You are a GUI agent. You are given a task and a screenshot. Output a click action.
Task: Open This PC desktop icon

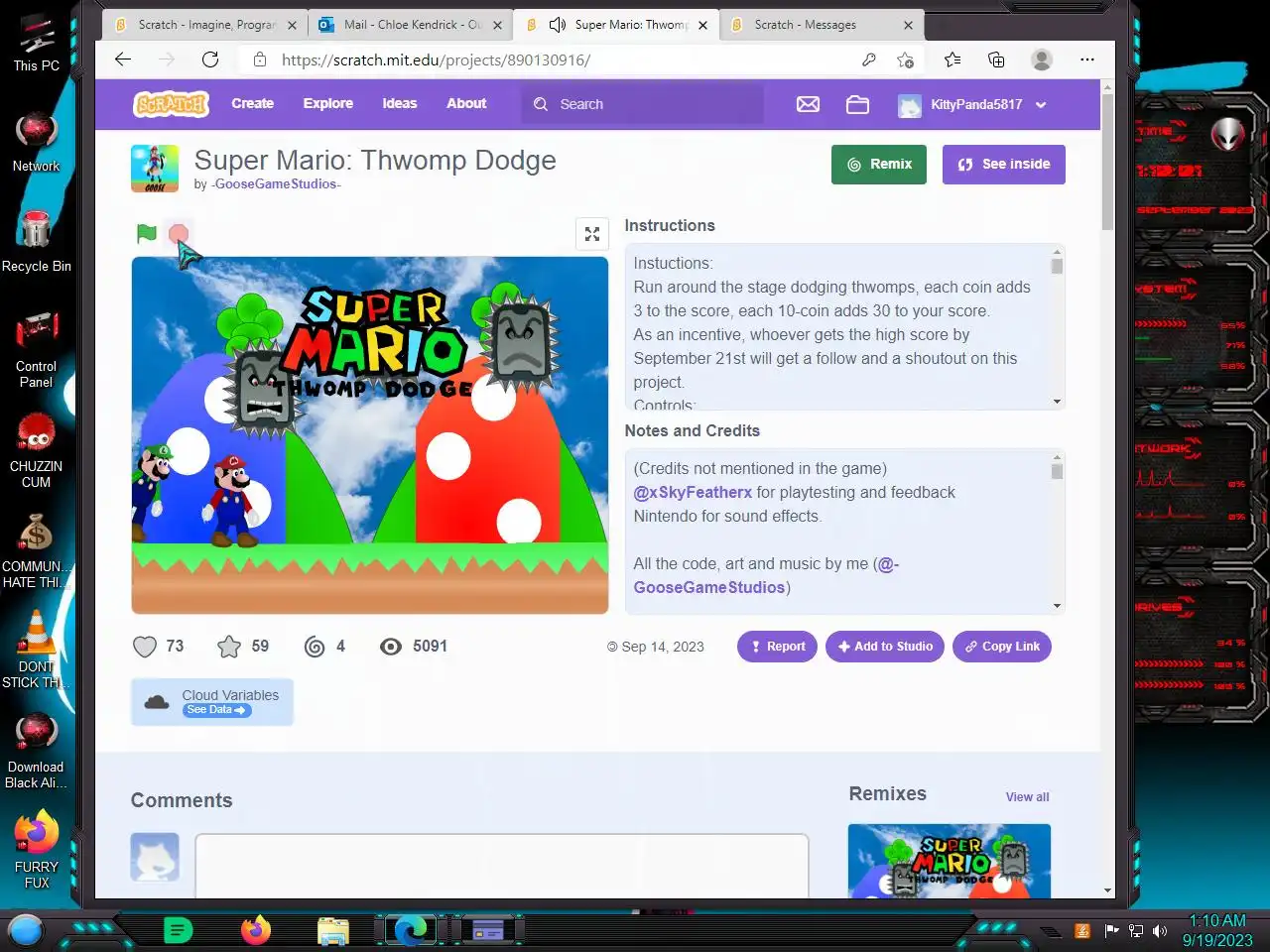click(37, 45)
